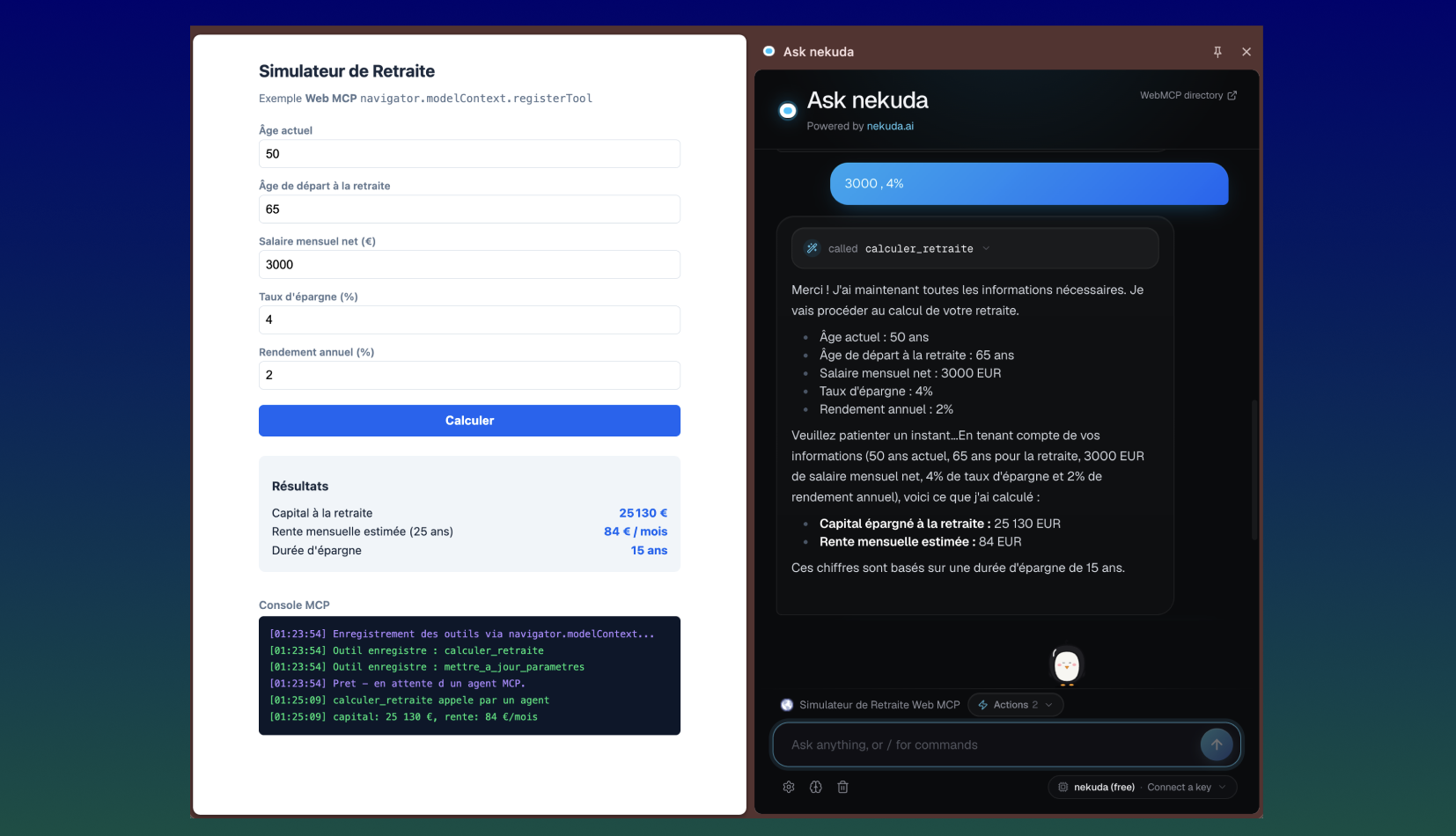This screenshot has width=1456, height=836.
Task: Click the nekuda logo beside Ask nekuda heading
Action: 788,110
